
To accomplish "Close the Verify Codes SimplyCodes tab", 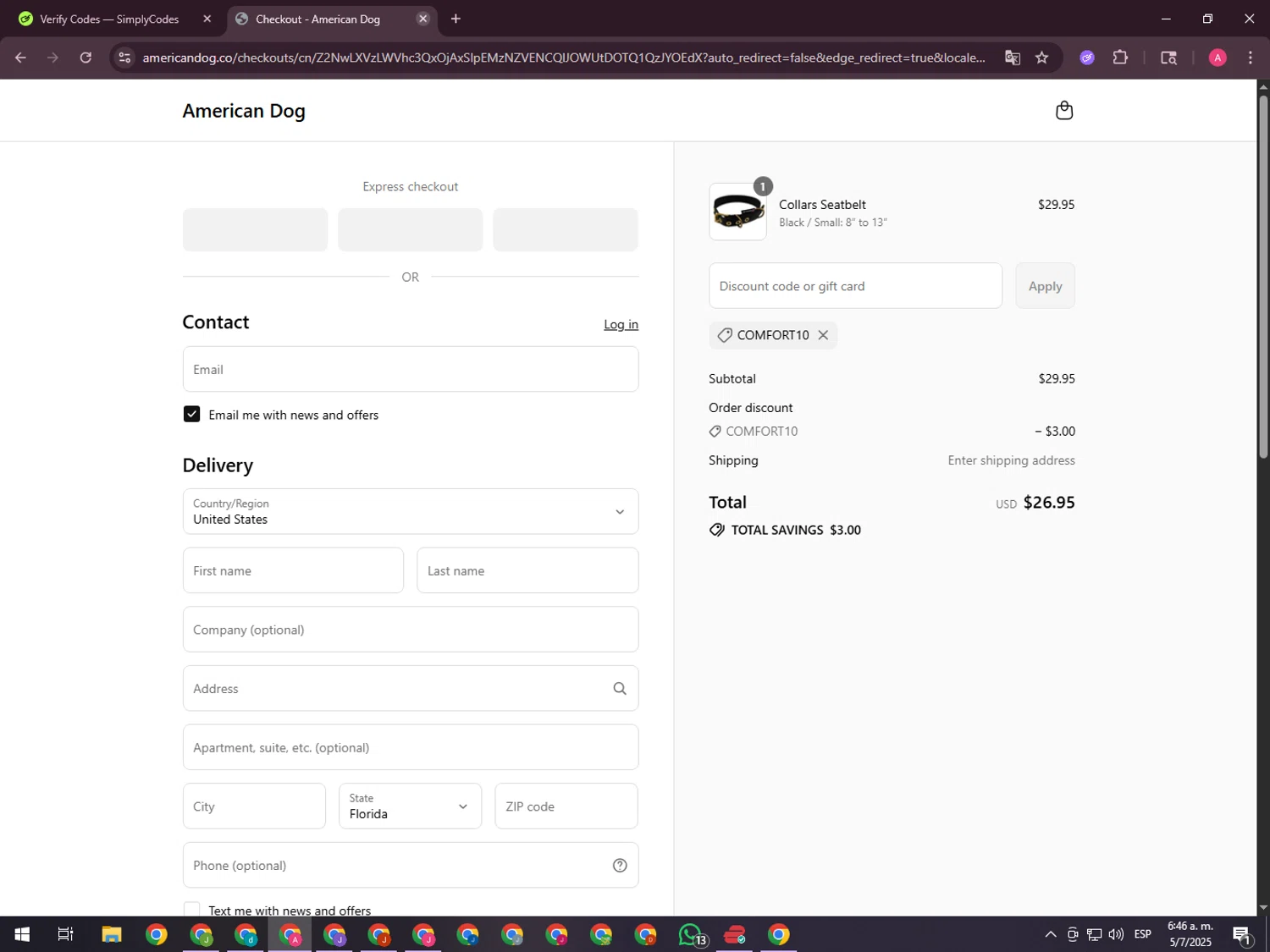I will coord(207,19).
